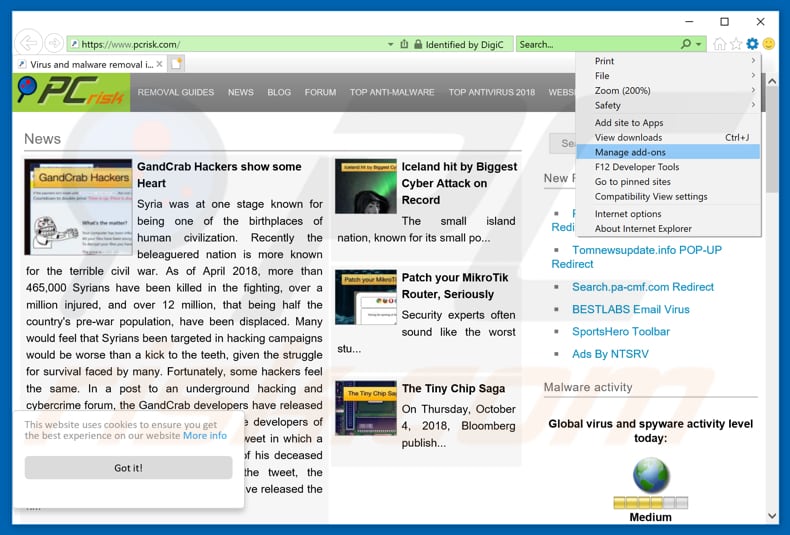Open BESTLABS Email Virus link

[630, 309]
